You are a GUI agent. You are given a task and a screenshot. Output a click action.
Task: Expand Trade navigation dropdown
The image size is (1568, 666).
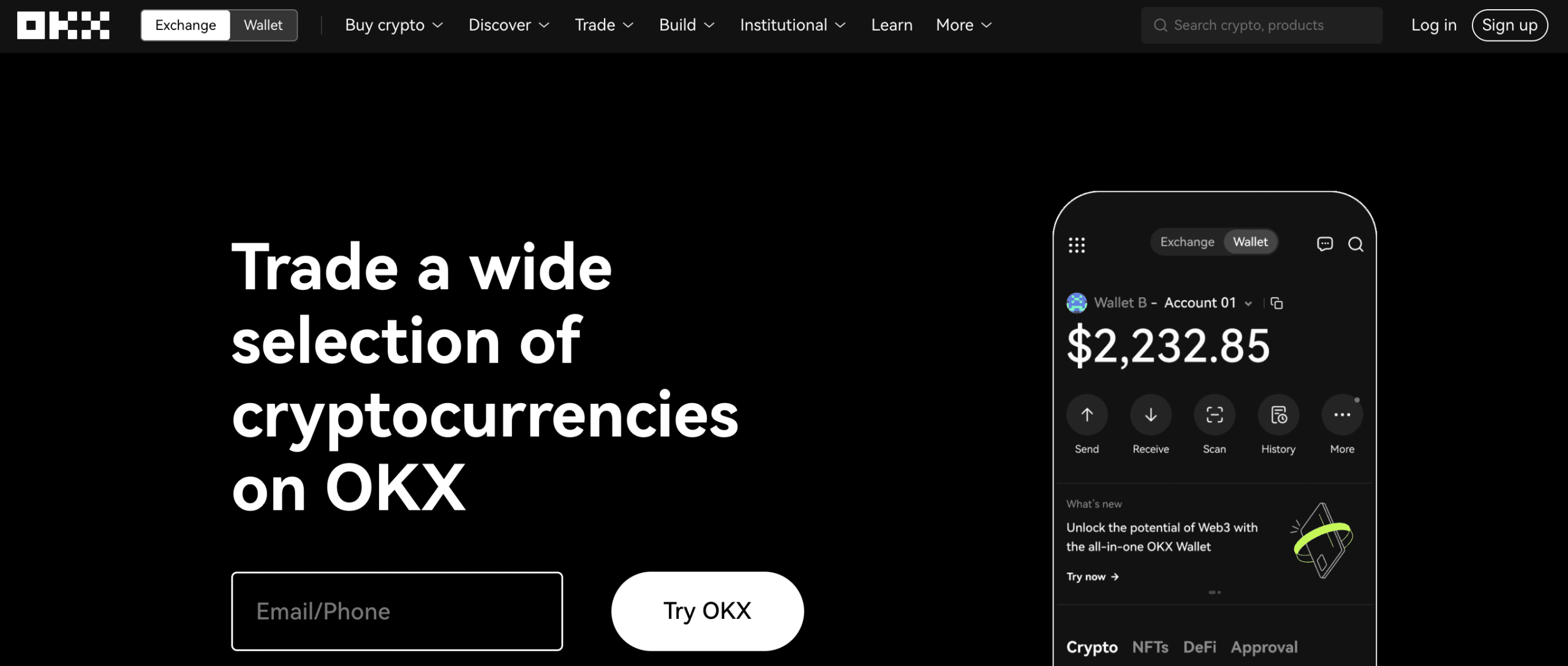point(604,25)
